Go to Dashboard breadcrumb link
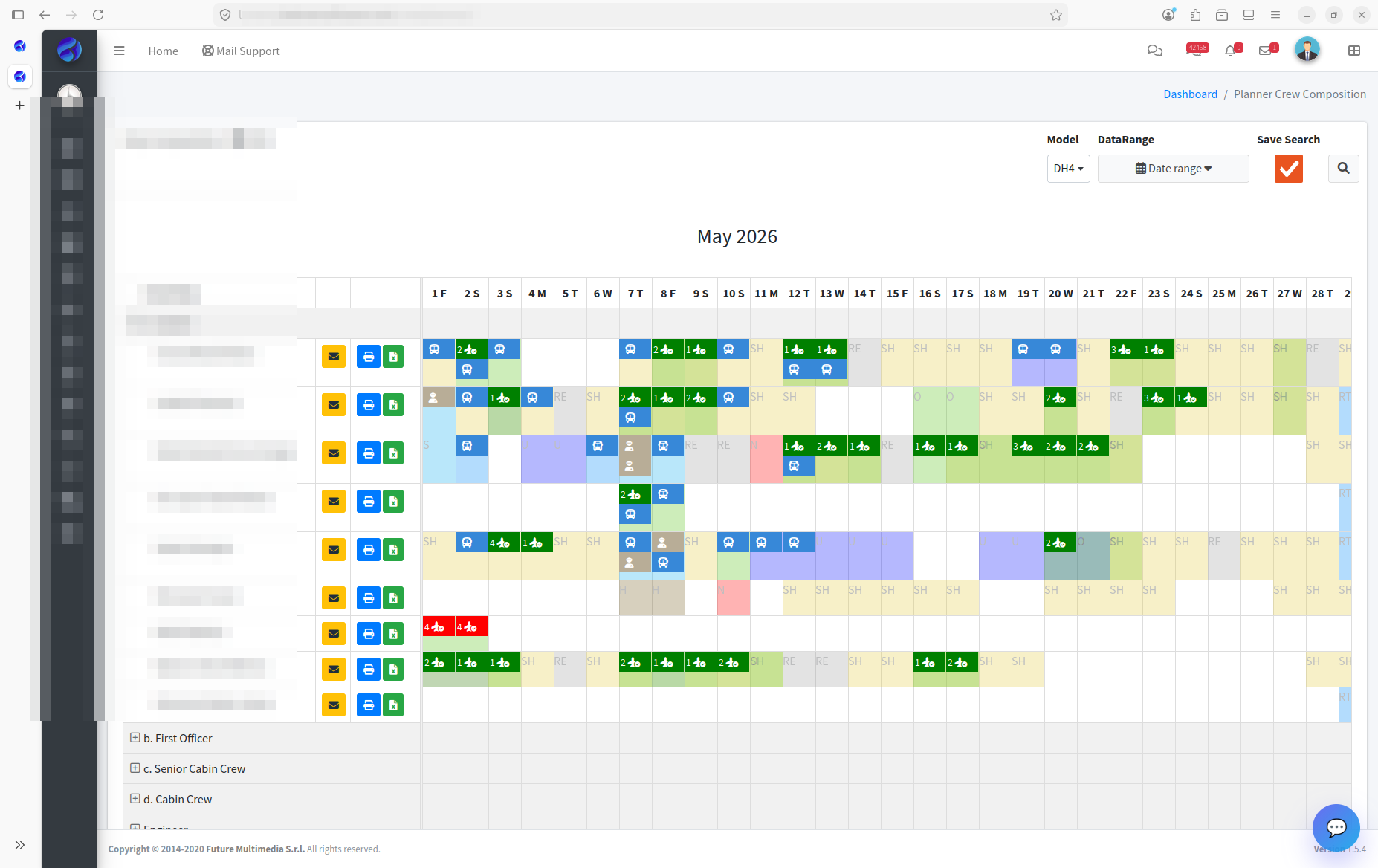Screen dimensions: 1378x868 coord(1190,94)
